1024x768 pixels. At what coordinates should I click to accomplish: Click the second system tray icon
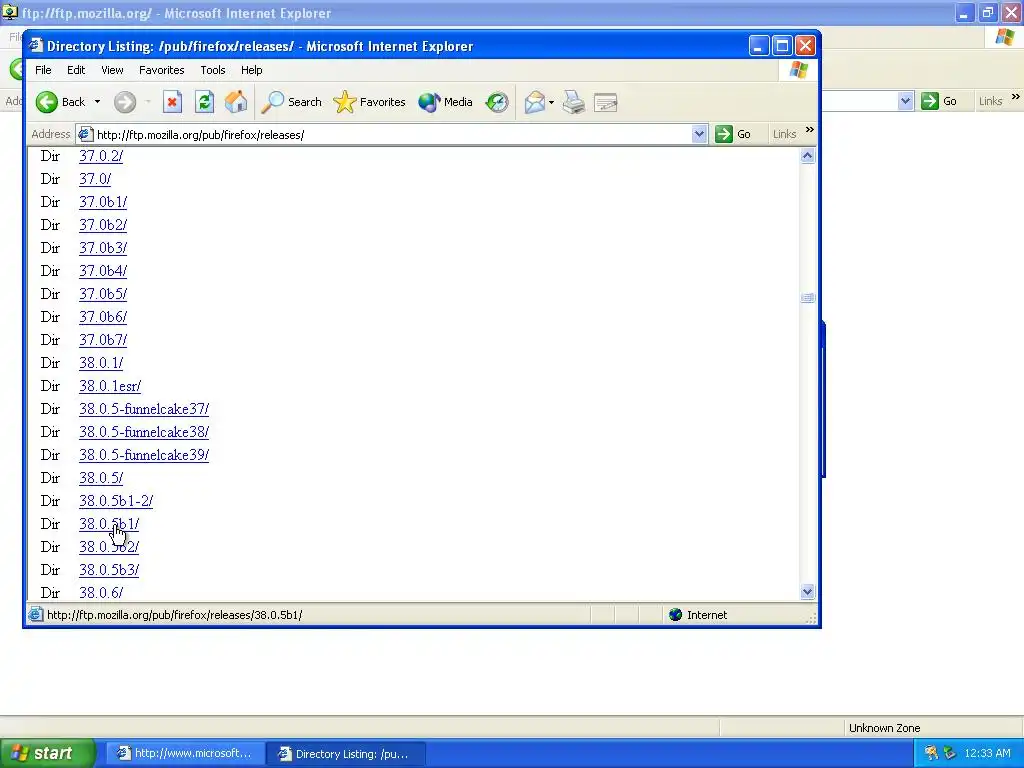[x=950, y=754]
